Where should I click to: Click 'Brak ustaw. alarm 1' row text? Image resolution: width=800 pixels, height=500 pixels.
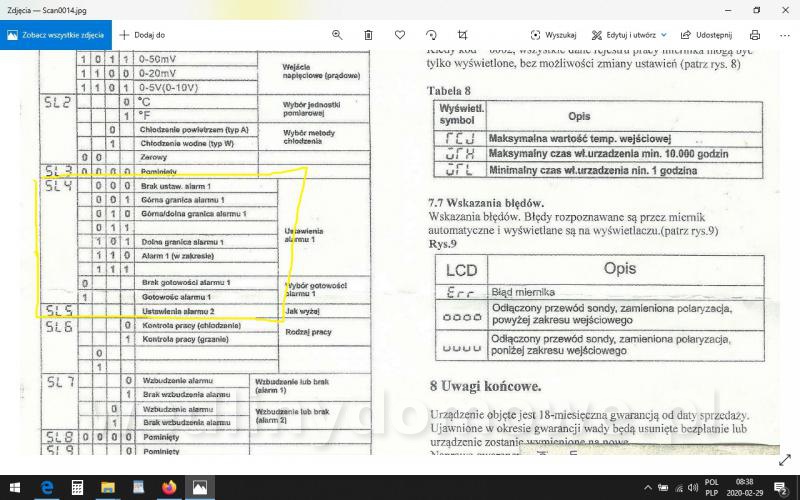(176, 186)
